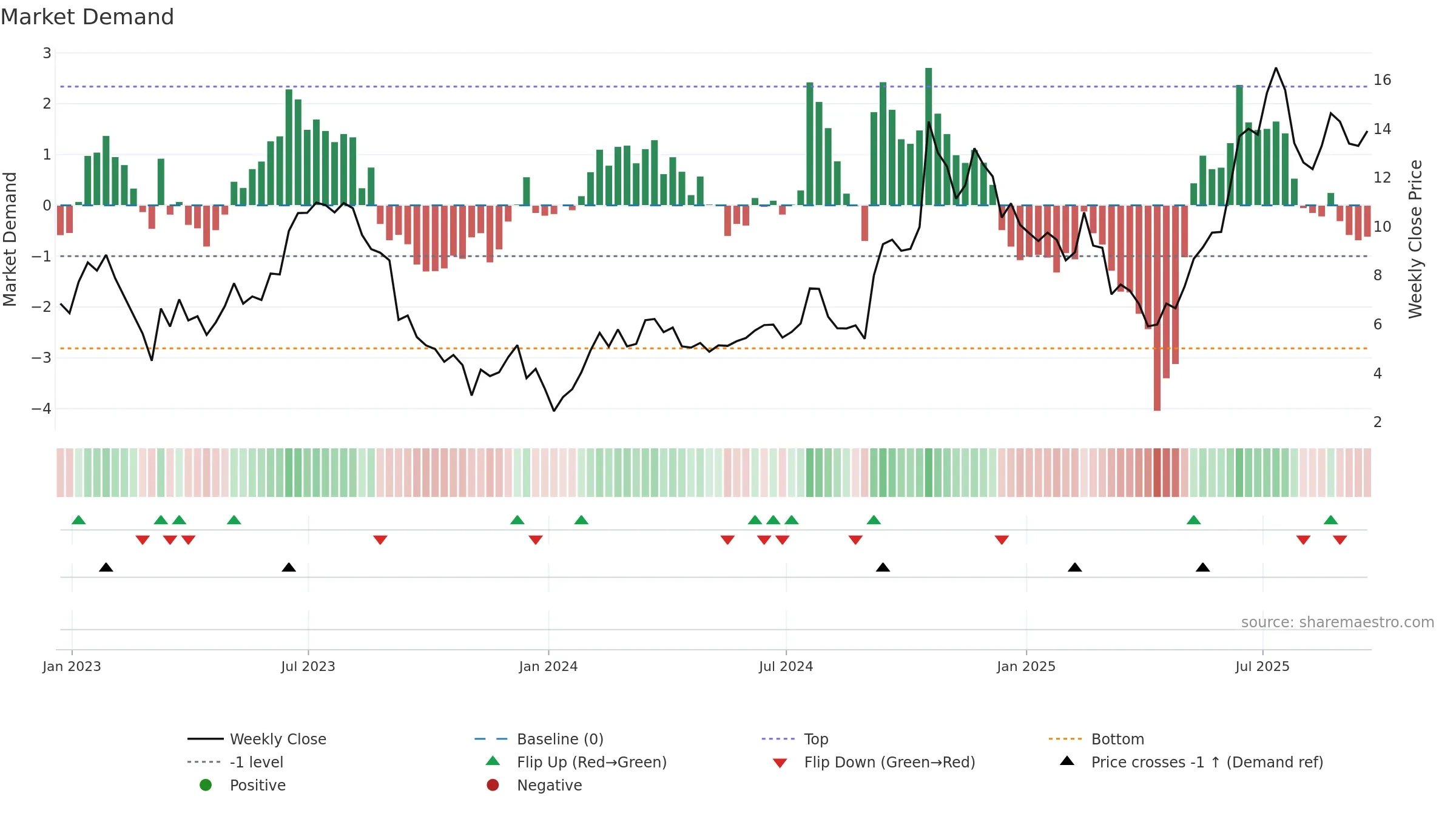
Task: Select the first green flip-up marker after Jan 2023
Action: (x=79, y=520)
